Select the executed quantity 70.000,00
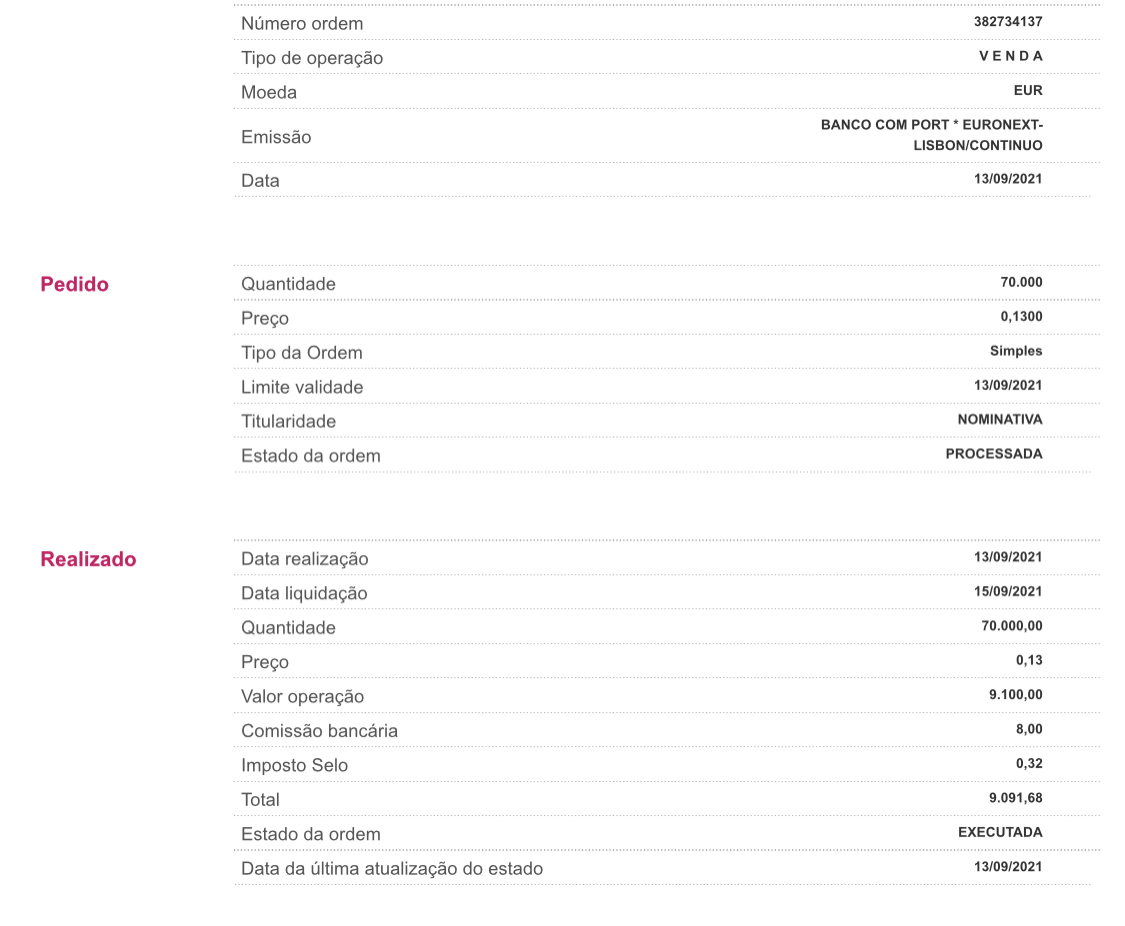Screen dimensions: 1125x926 (1012, 626)
